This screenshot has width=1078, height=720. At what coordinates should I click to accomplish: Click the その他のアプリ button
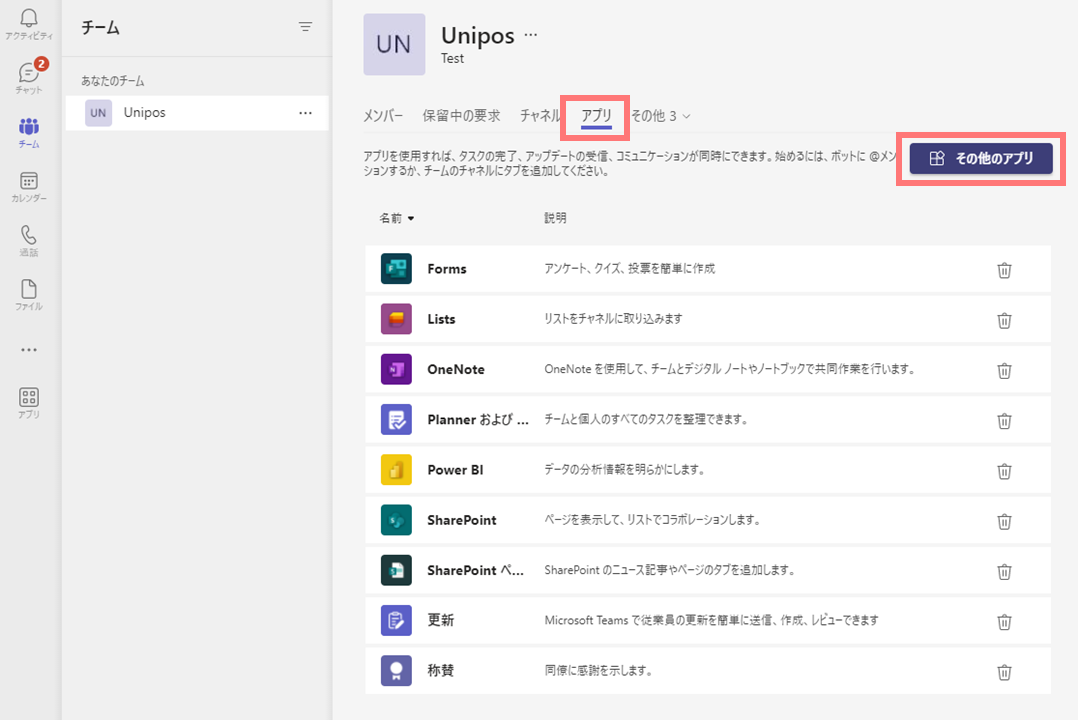pos(981,159)
